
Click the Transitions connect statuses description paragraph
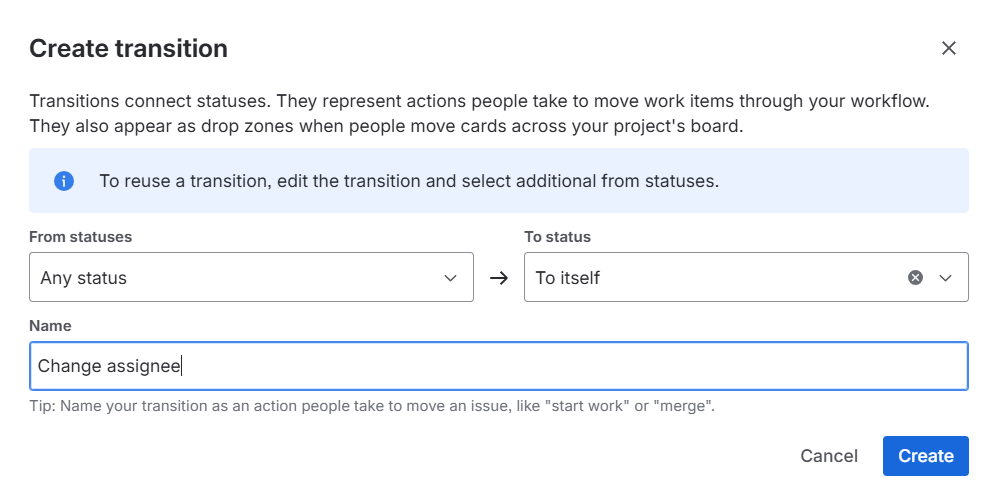click(x=479, y=113)
